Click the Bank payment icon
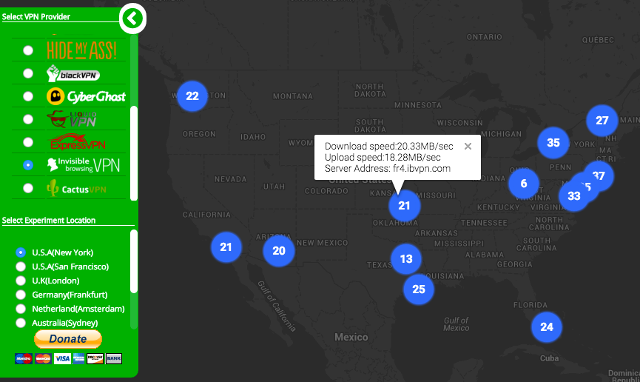Image resolution: width=640 pixels, height=382 pixels. click(x=114, y=359)
